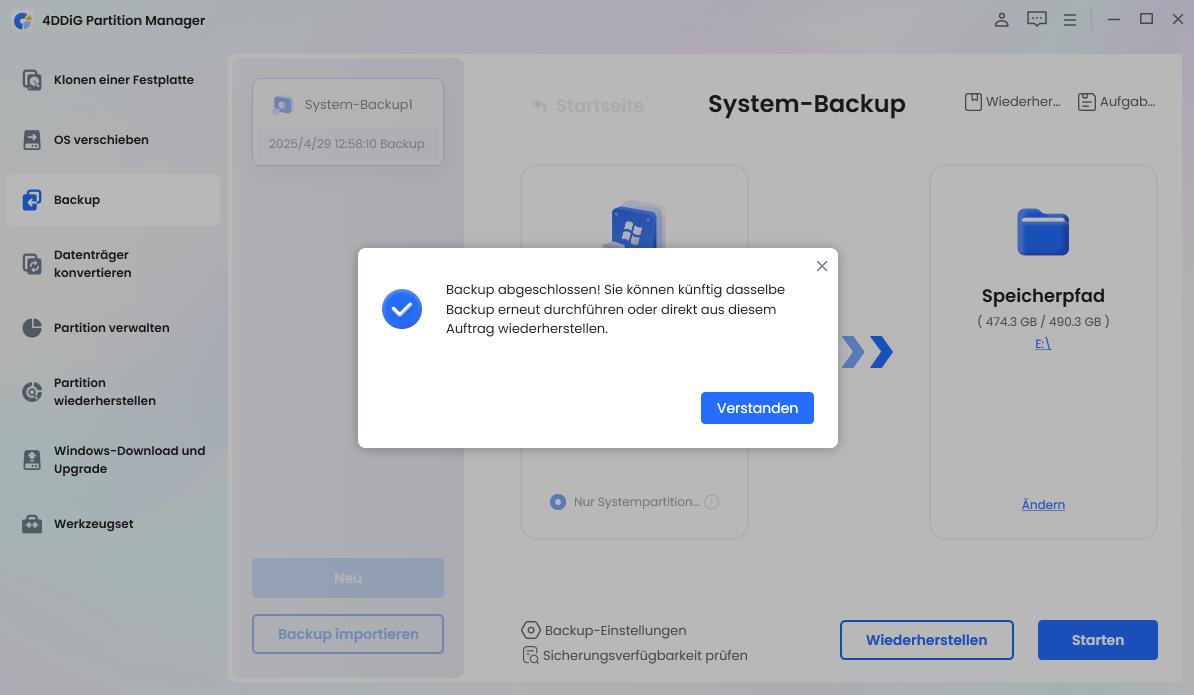This screenshot has height=695, width=1194.
Task: Click the Neu button
Action: (348, 578)
